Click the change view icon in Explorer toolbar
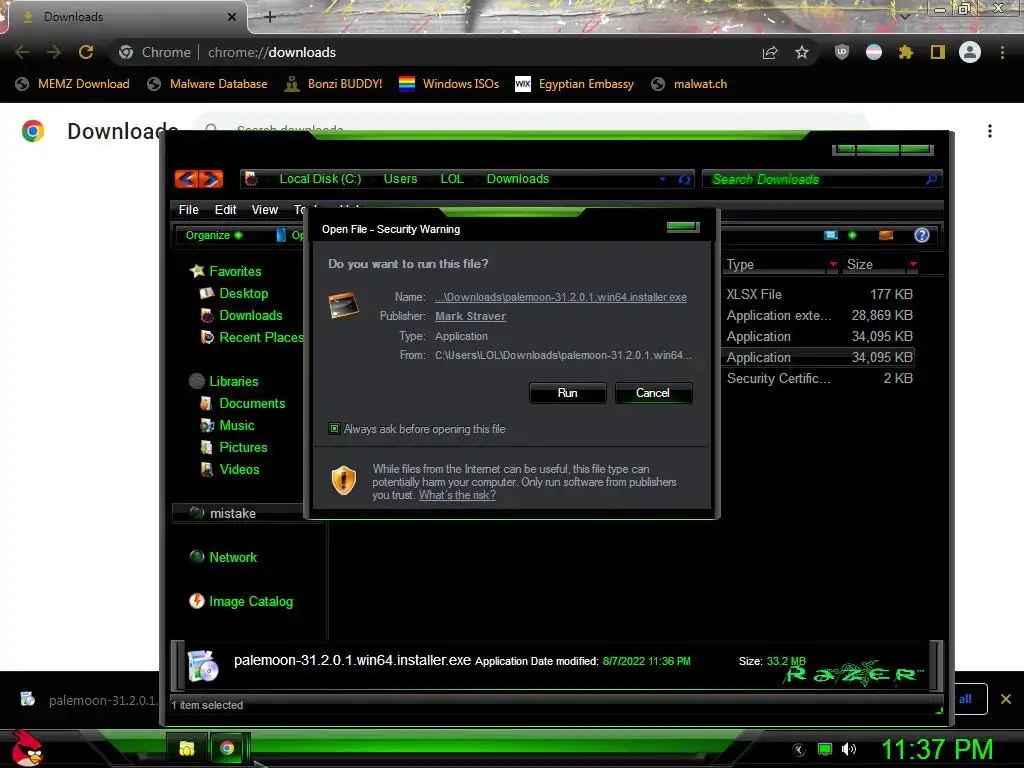This screenshot has height=768, width=1024. tap(831, 235)
